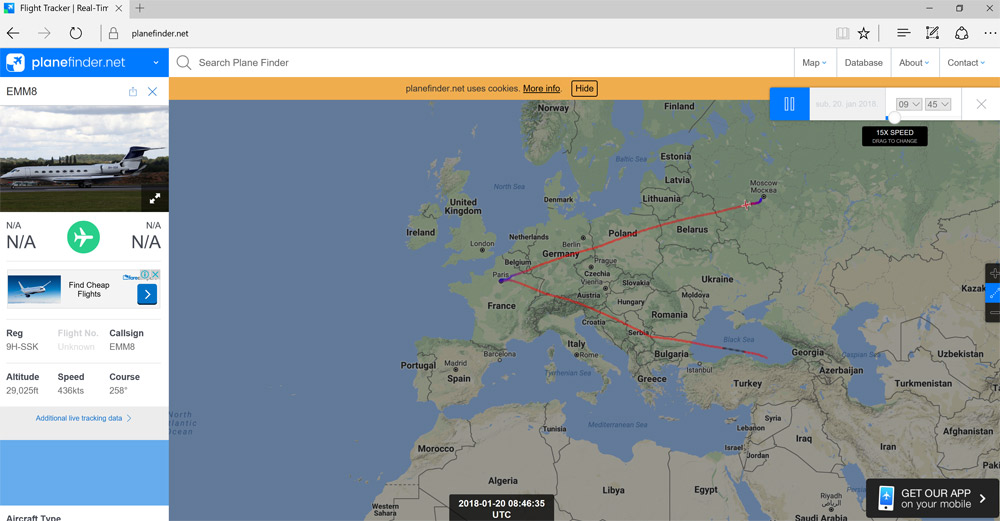Open the Contact menu
Image resolution: width=1000 pixels, height=521 pixels.
966,62
